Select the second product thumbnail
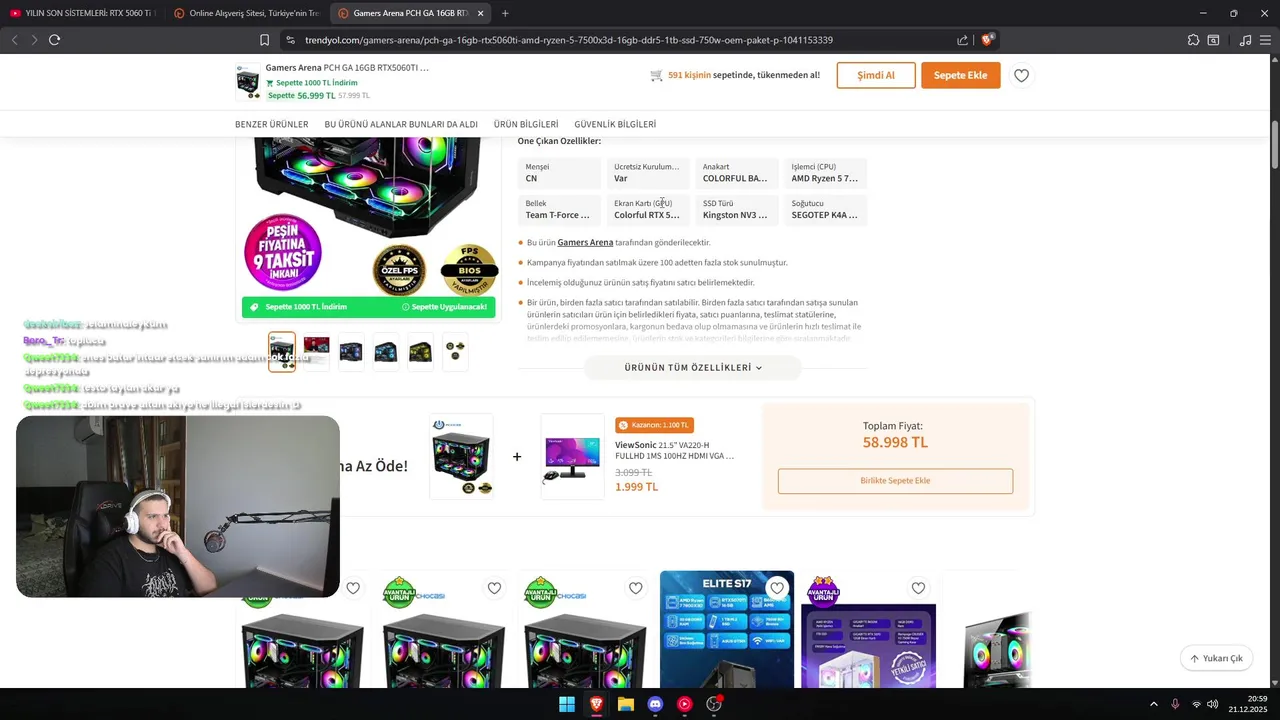 click(x=316, y=352)
